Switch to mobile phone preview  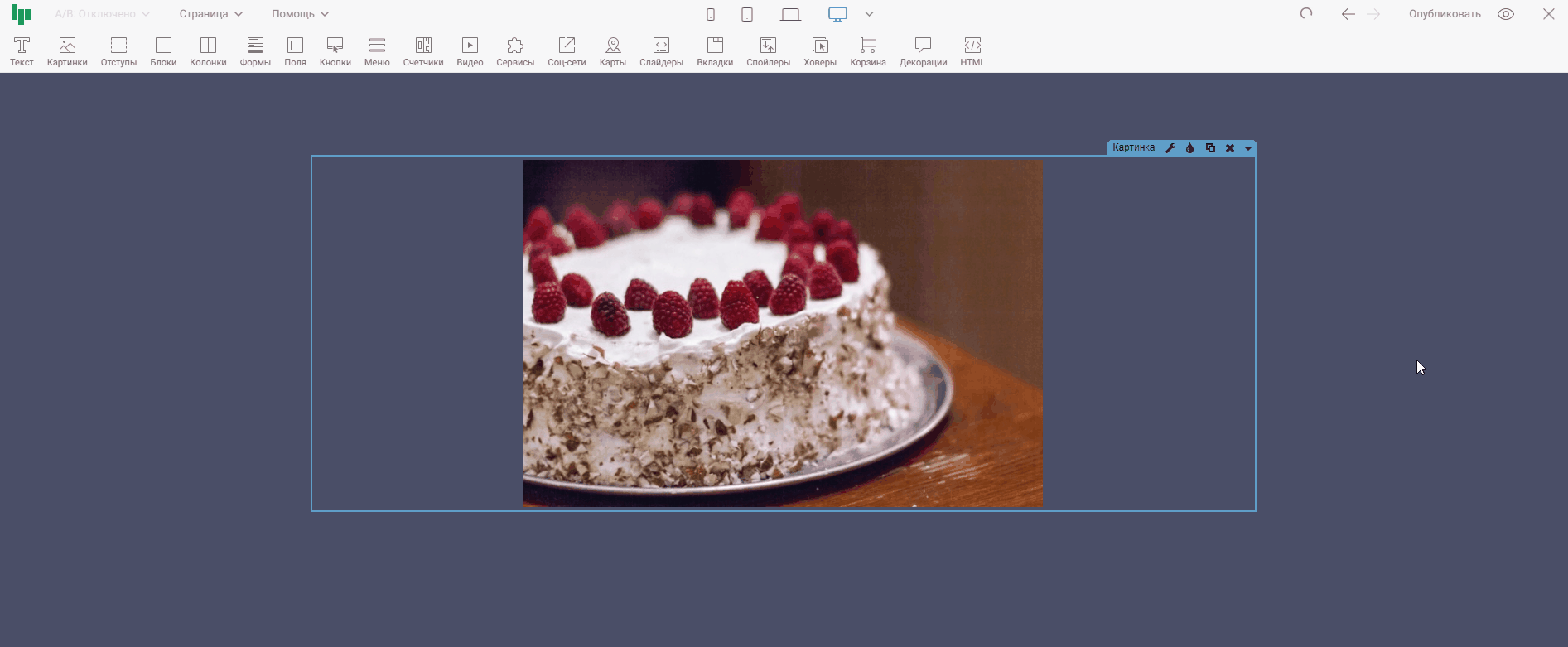coord(711,14)
